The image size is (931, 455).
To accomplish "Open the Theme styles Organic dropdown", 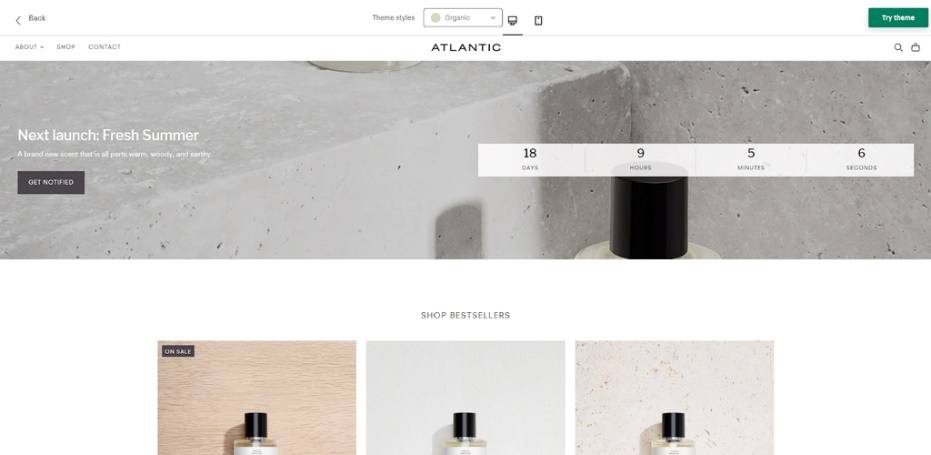I will [463, 18].
